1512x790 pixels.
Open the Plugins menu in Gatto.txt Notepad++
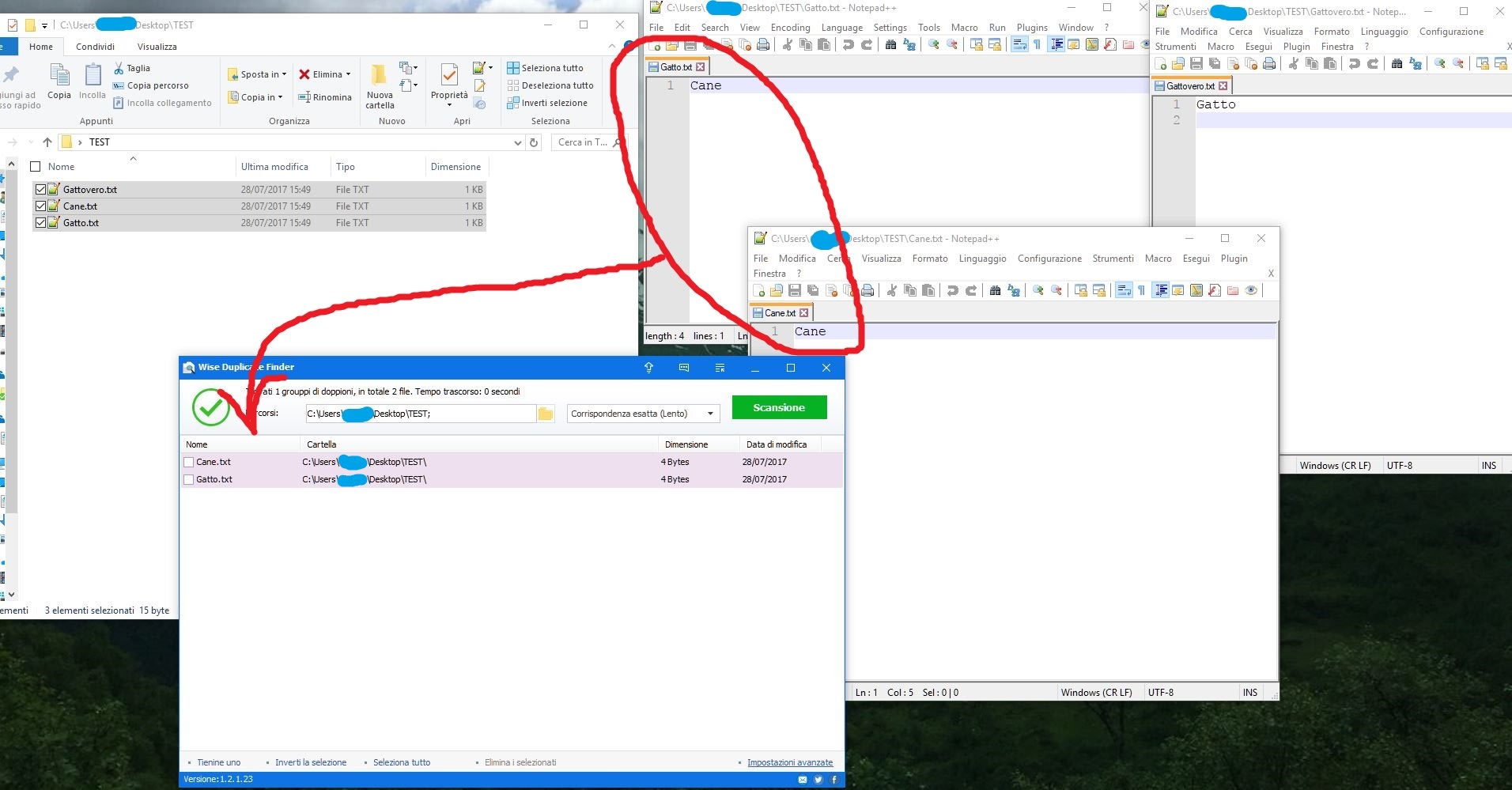click(x=1032, y=28)
